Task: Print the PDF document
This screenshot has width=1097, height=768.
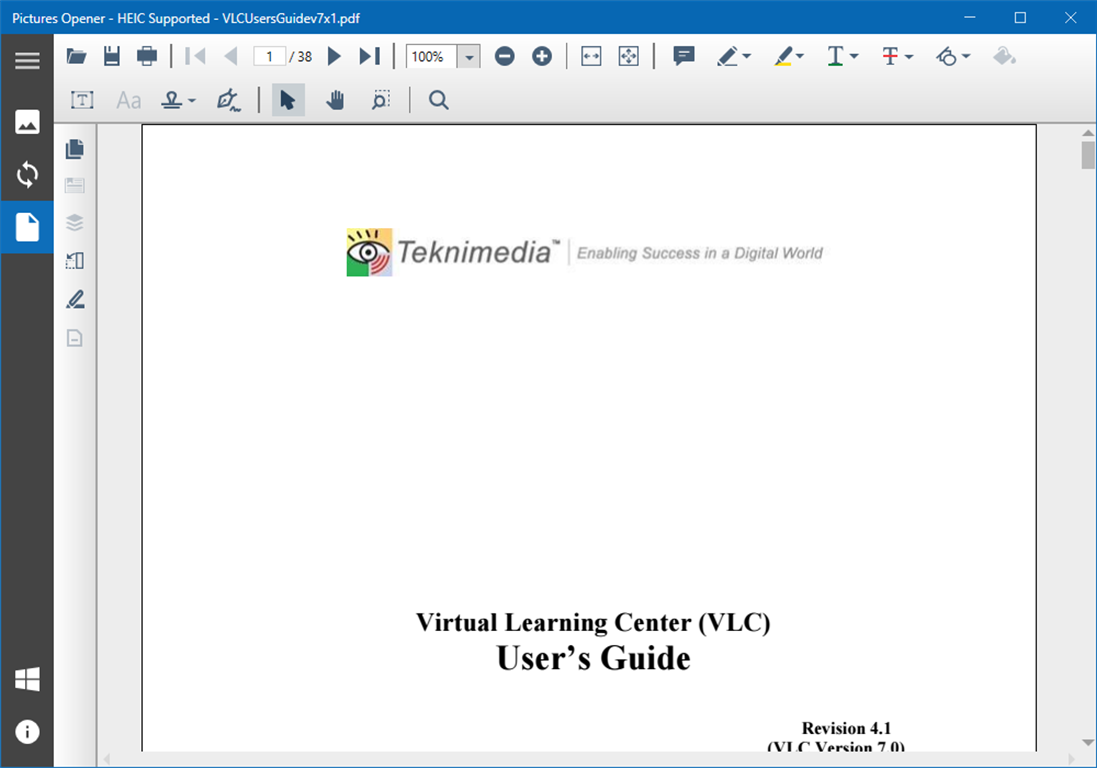Action: click(147, 56)
